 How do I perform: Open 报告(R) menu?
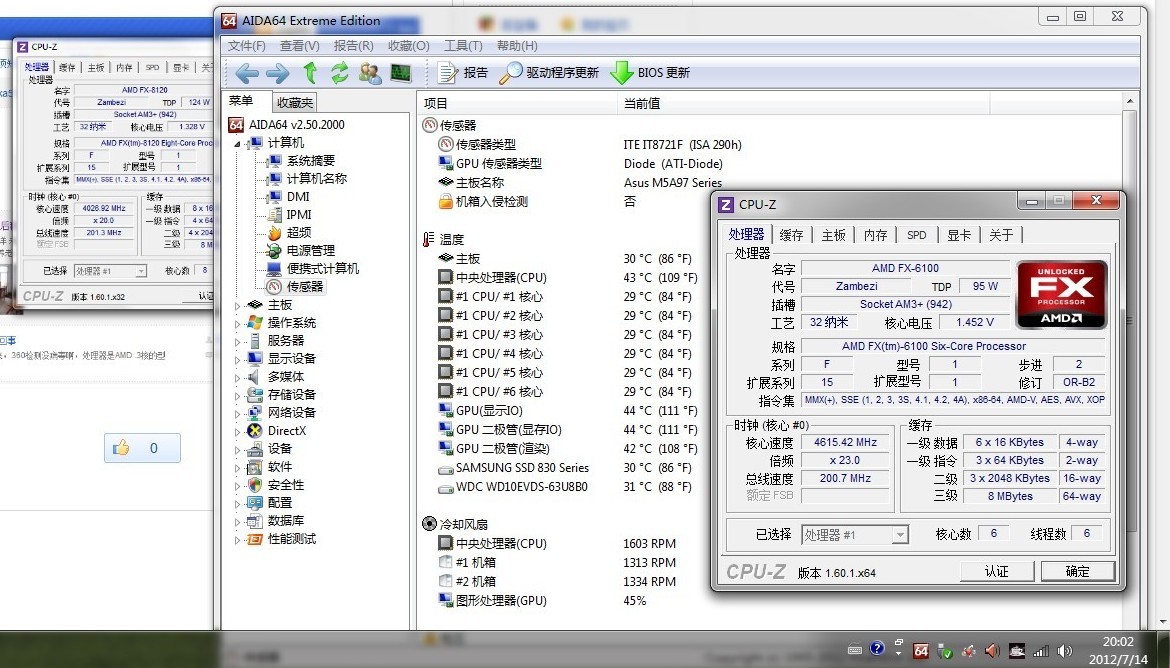coord(353,46)
